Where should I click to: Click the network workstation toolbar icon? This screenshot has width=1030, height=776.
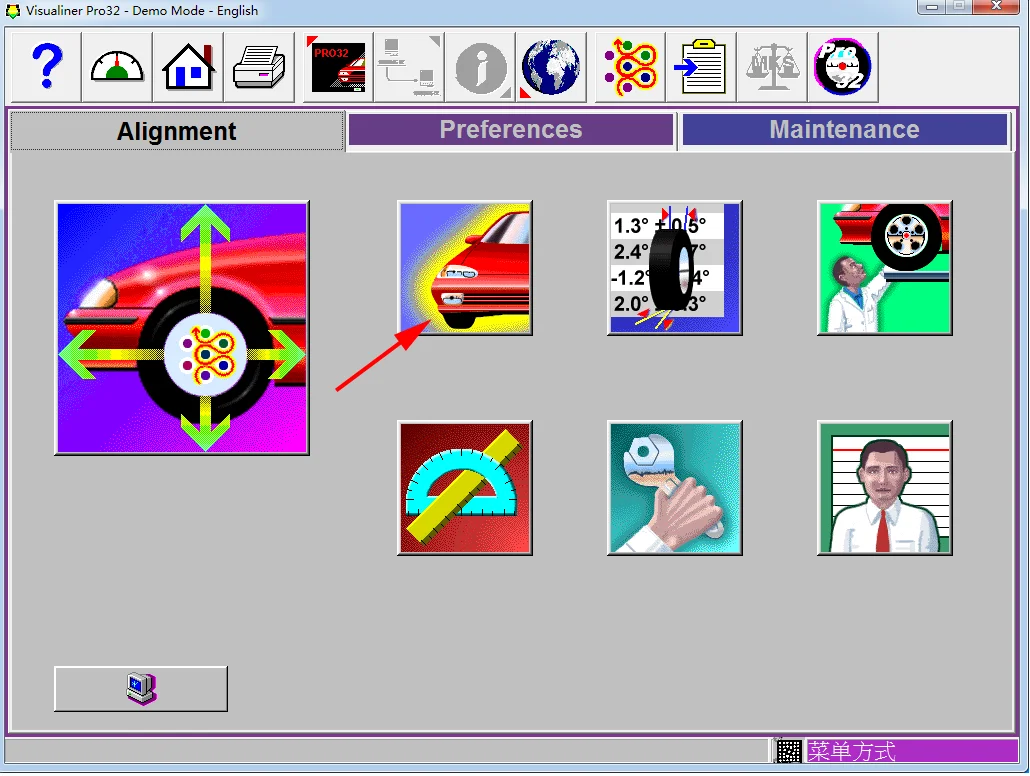pyautogui.click(x=409, y=66)
